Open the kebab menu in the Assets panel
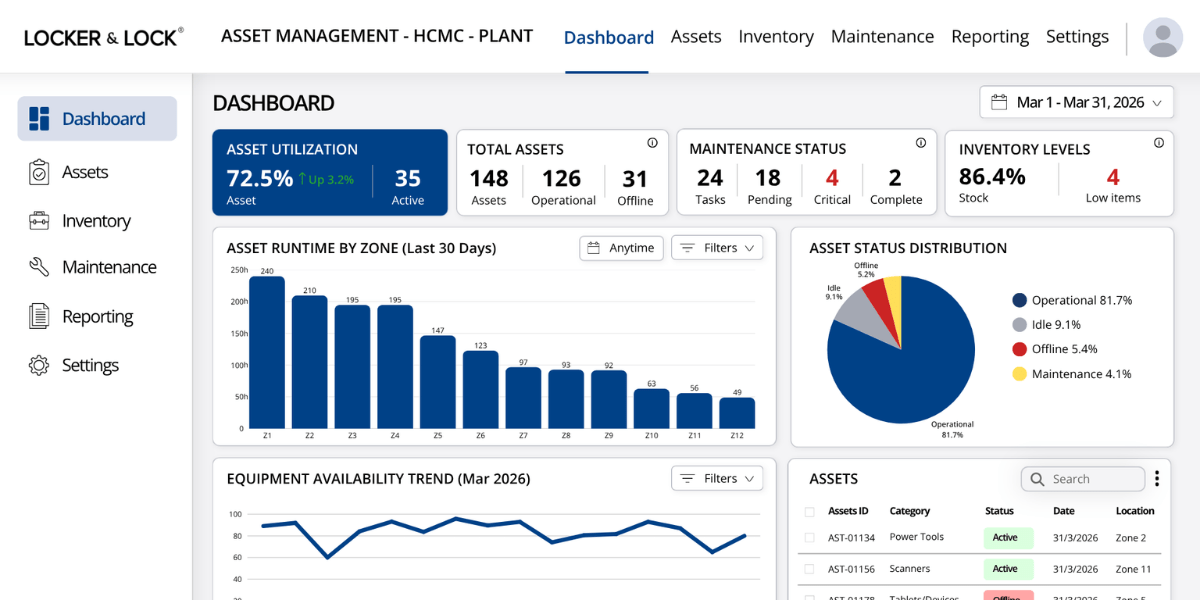1200x600 pixels. coord(1158,478)
